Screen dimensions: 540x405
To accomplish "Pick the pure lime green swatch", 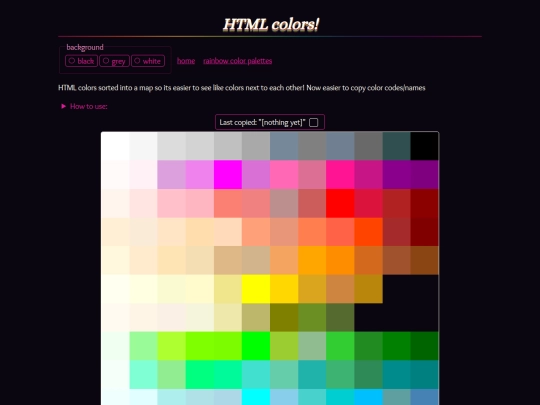I will click(256, 346).
